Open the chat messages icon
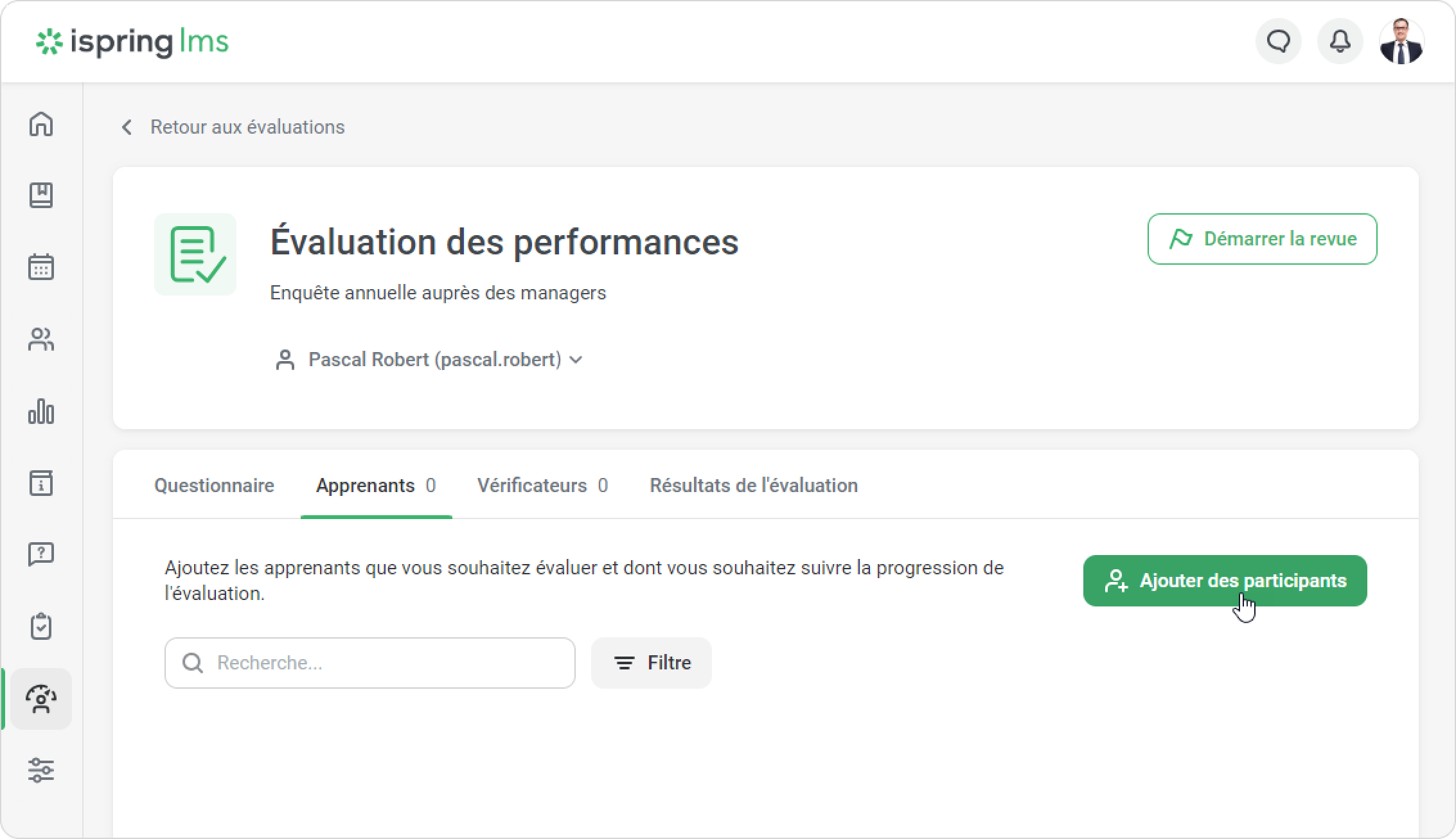Viewport: 1456px width, 839px height. [x=1278, y=42]
